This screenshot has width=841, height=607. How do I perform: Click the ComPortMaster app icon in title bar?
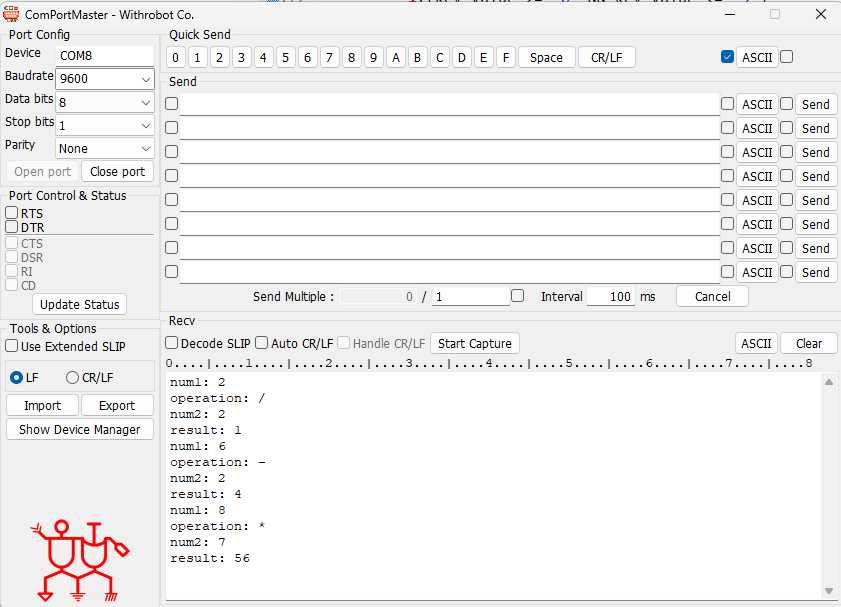(x=11, y=14)
